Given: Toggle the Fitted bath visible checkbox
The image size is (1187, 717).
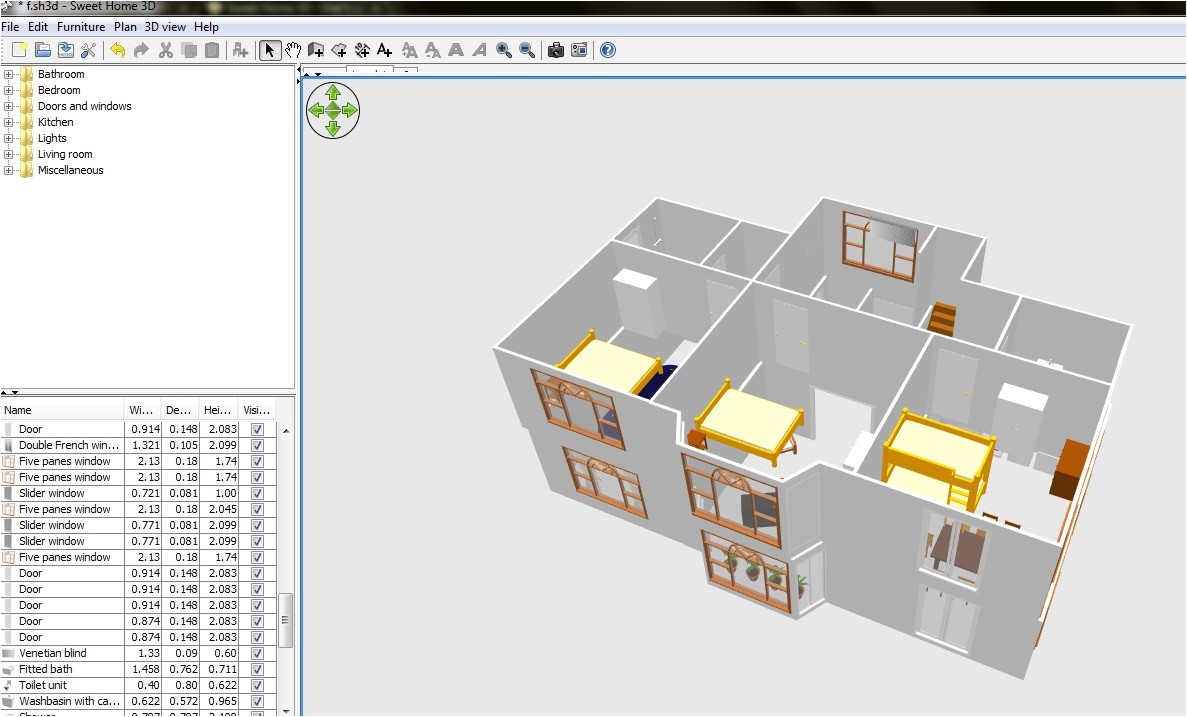Looking at the screenshot, I should click(x=256, y=669).
